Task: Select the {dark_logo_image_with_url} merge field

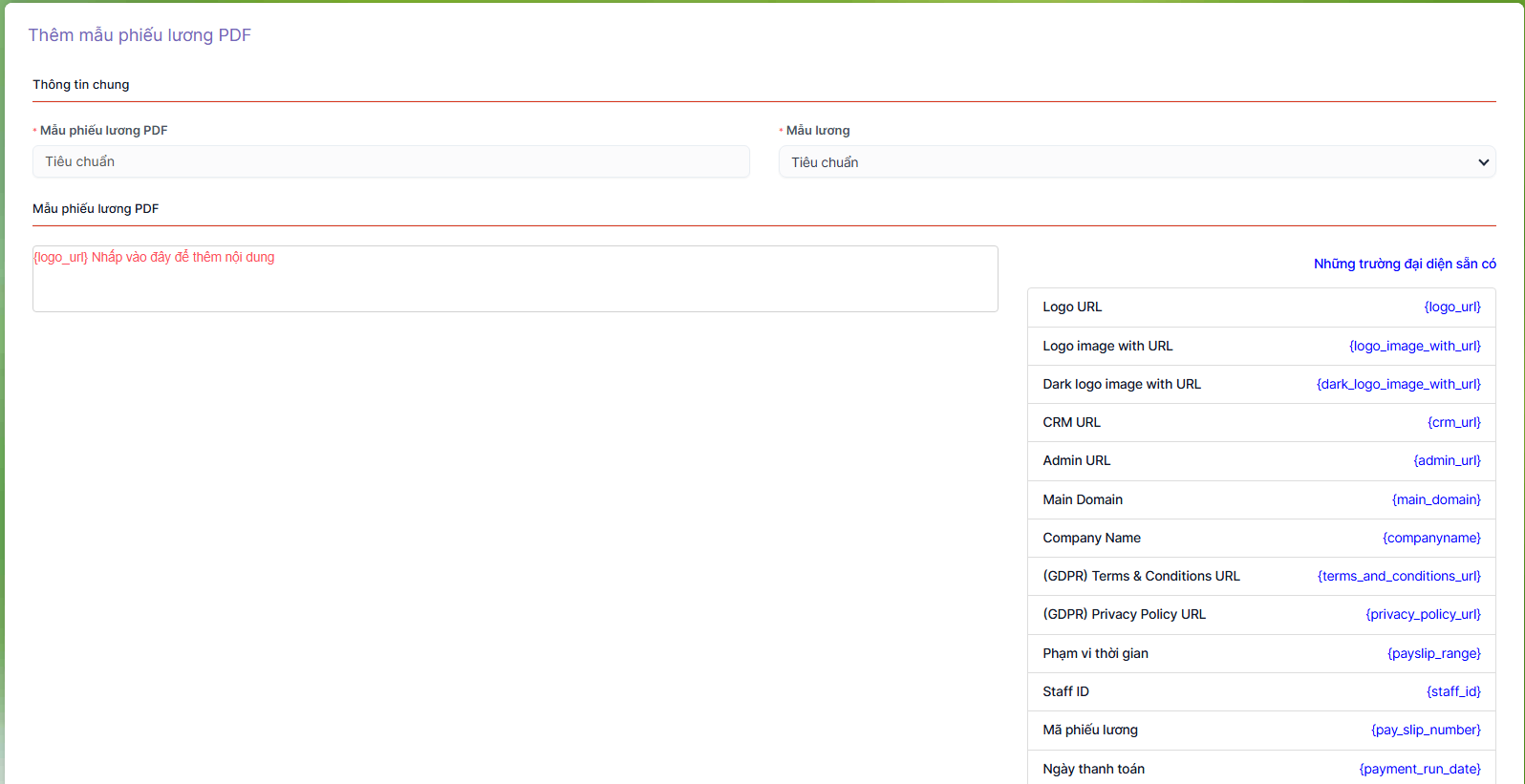Action: pos(1398,384)
